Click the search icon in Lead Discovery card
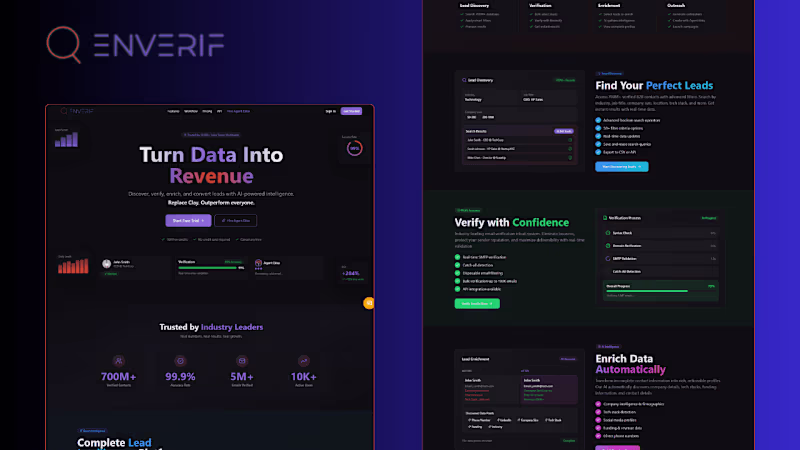 464,80
